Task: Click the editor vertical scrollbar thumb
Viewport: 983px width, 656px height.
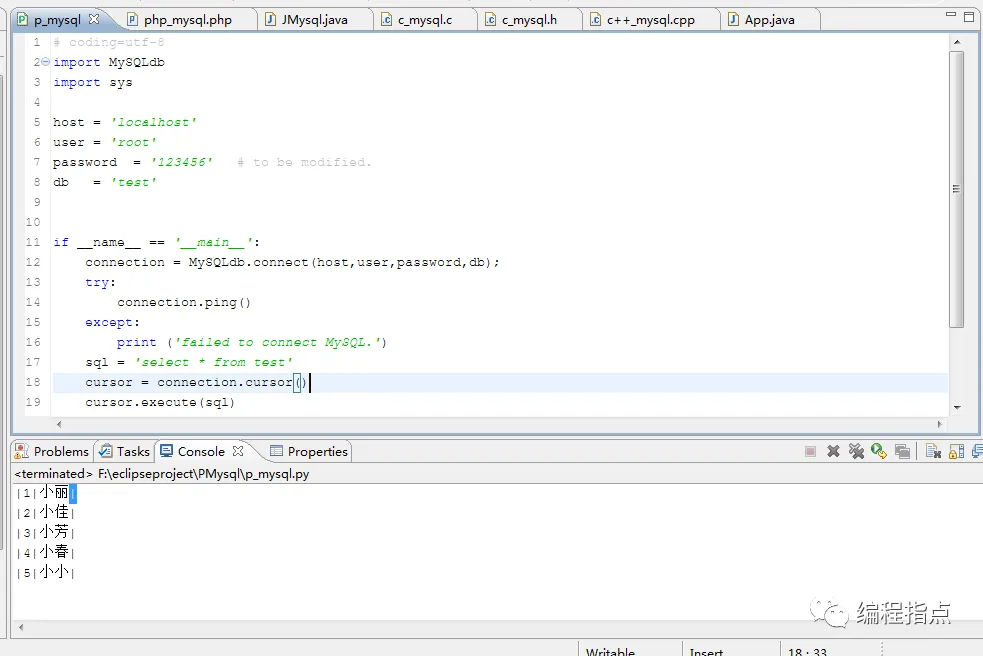Action: click(956, 189)
